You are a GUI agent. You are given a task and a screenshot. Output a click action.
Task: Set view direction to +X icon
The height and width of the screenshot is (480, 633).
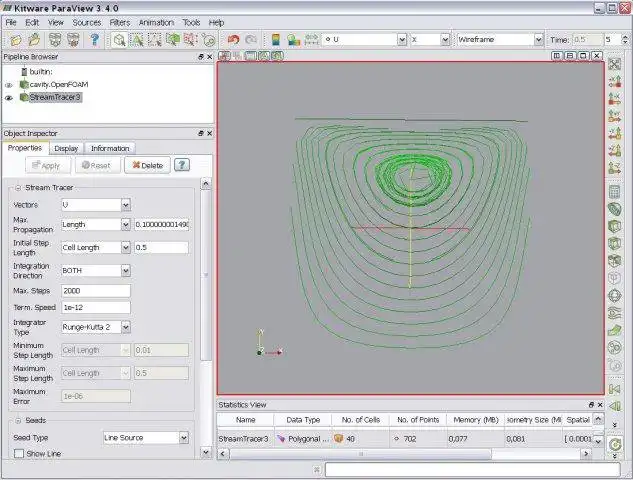614,82
